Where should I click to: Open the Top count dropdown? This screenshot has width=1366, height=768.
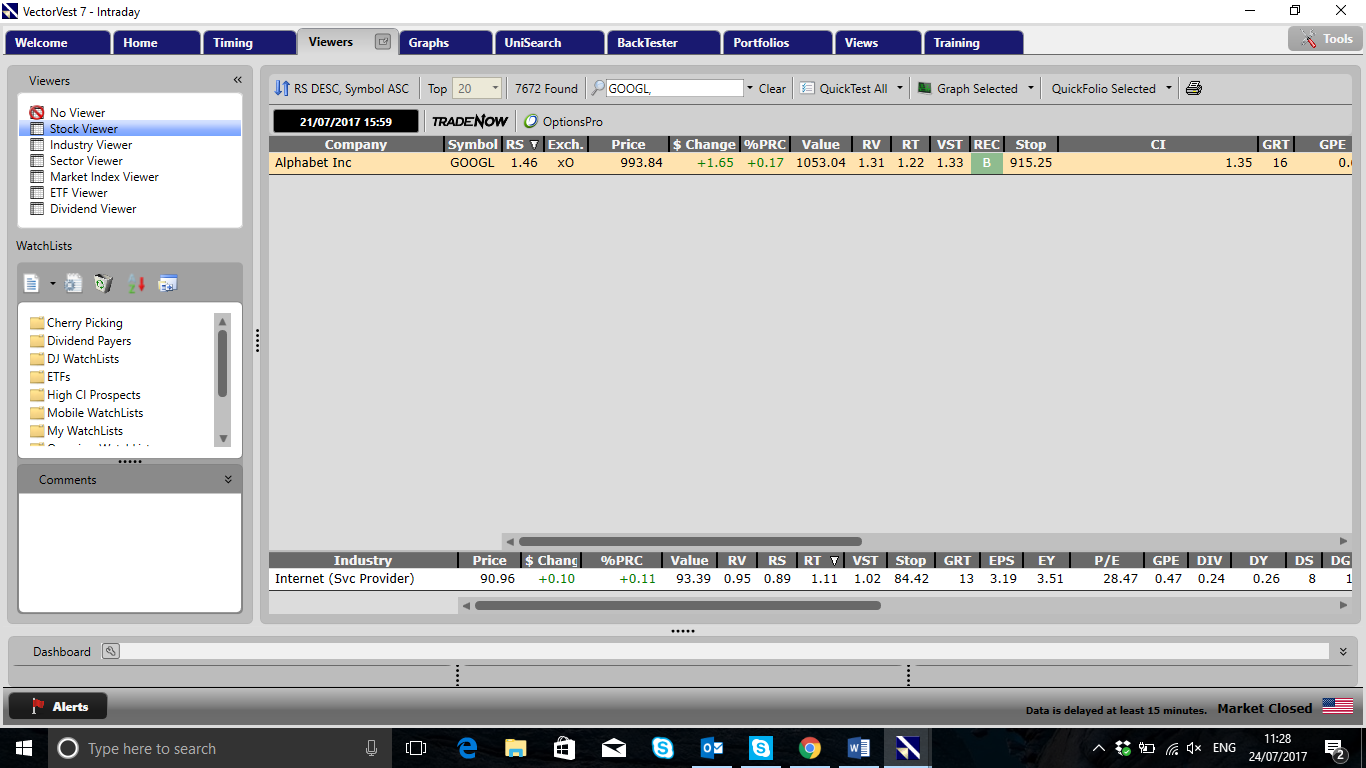pyautogui.click(x=495, y=88)
